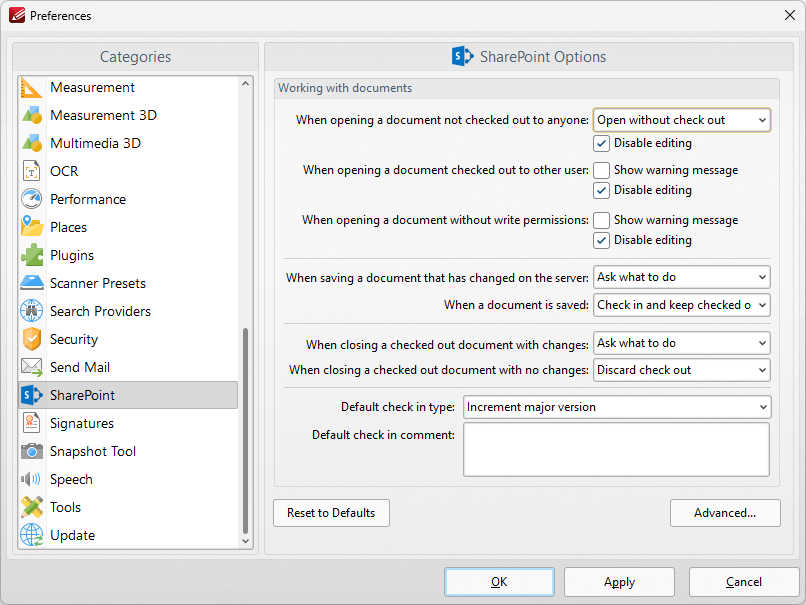806x605 pixels.
Task: Click the OCR text page icon
Action: (32, 171)
